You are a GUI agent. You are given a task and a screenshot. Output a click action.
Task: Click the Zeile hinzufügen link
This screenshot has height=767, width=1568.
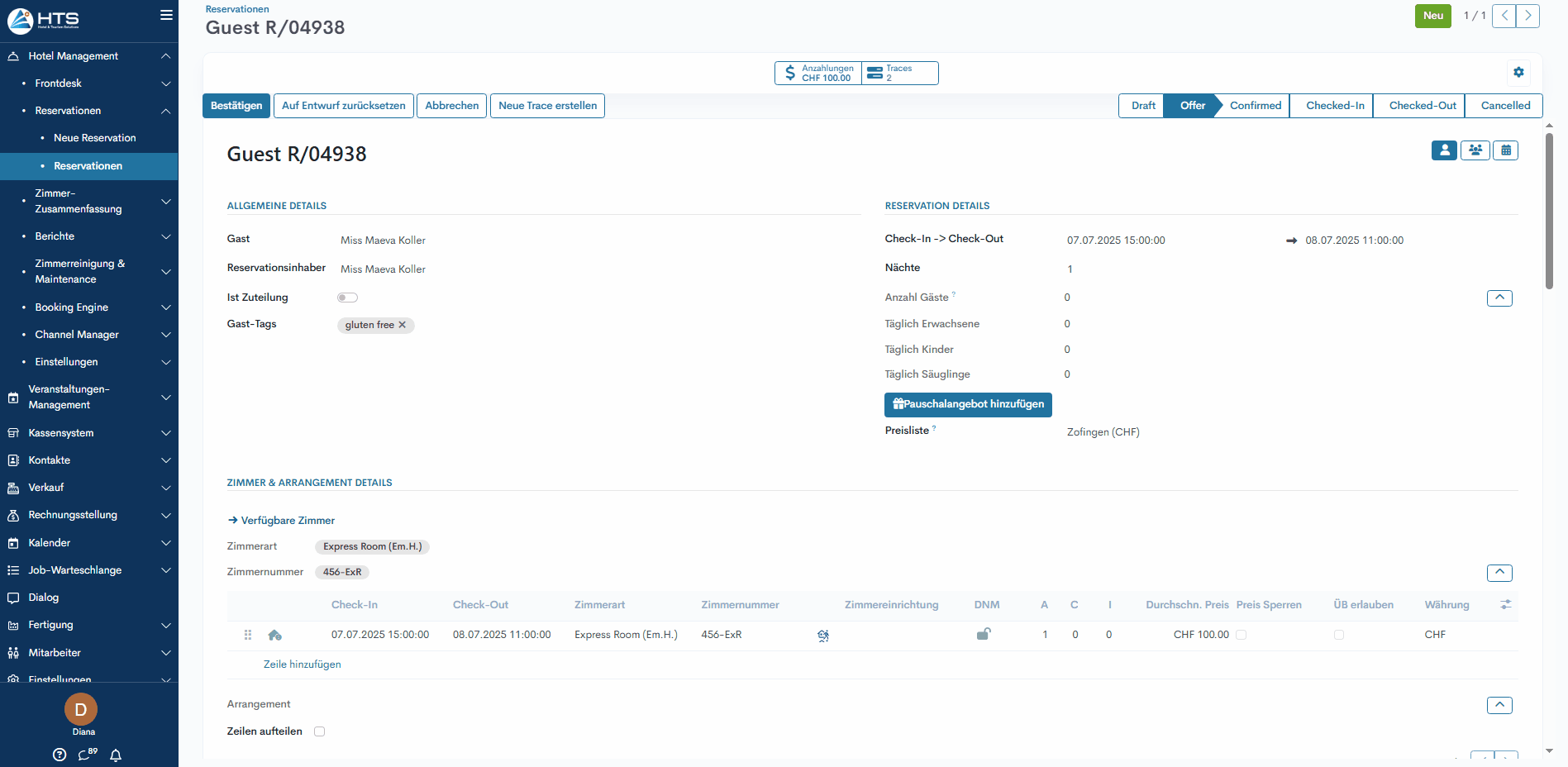pyautogui.click(x=303, y=665)
